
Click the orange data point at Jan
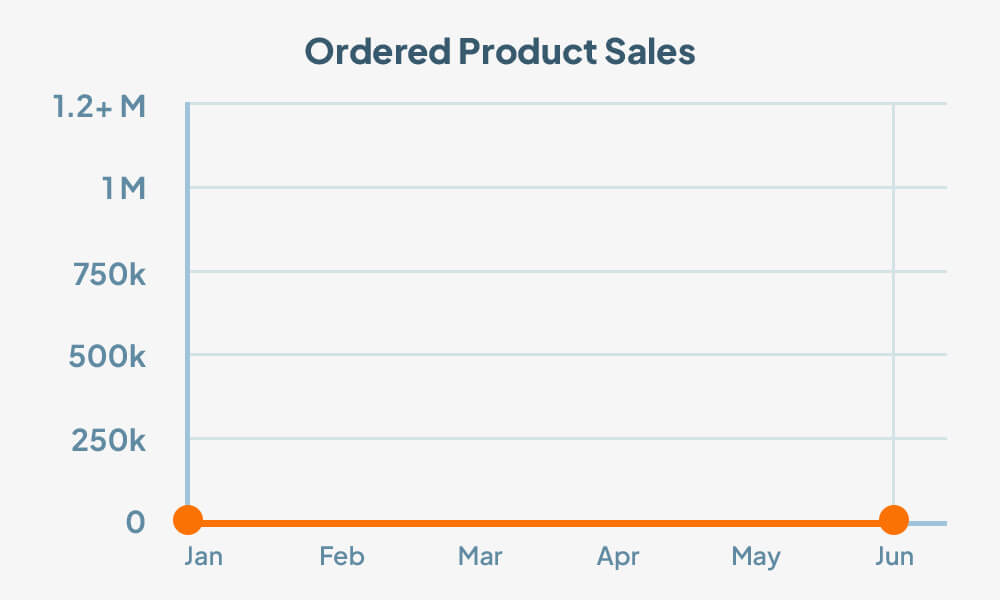[187, 520]
